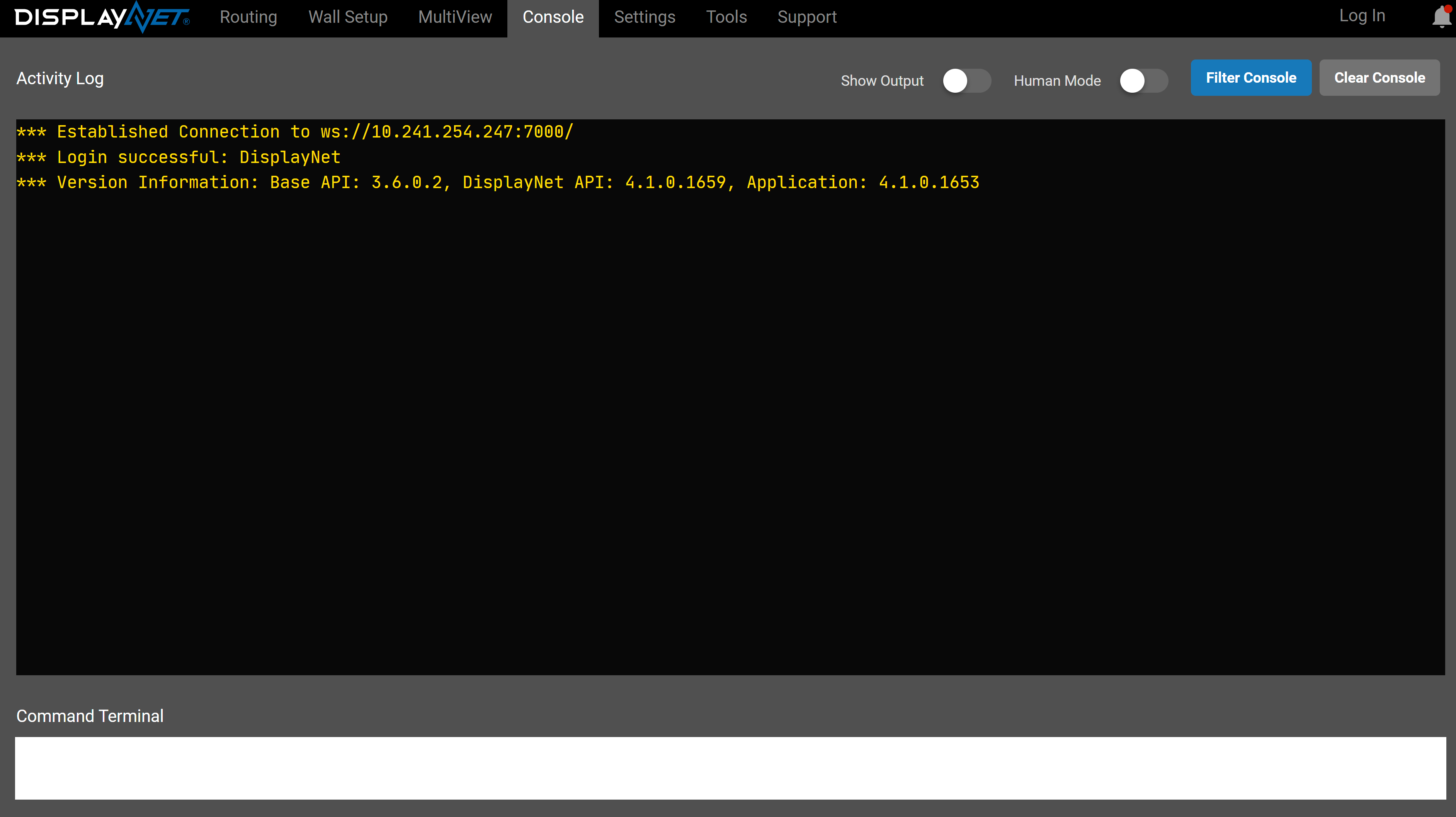The height and width of the screenshot is (817, 1456).
Task: Click the Clear Console button
Action: click(x=1379, y=77)
